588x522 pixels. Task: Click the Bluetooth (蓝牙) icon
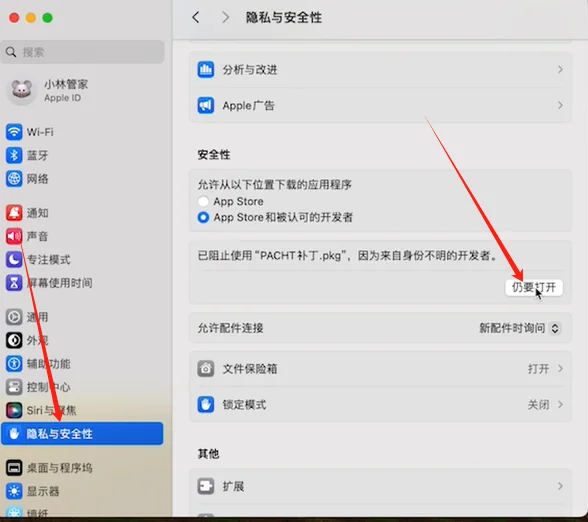14,155
